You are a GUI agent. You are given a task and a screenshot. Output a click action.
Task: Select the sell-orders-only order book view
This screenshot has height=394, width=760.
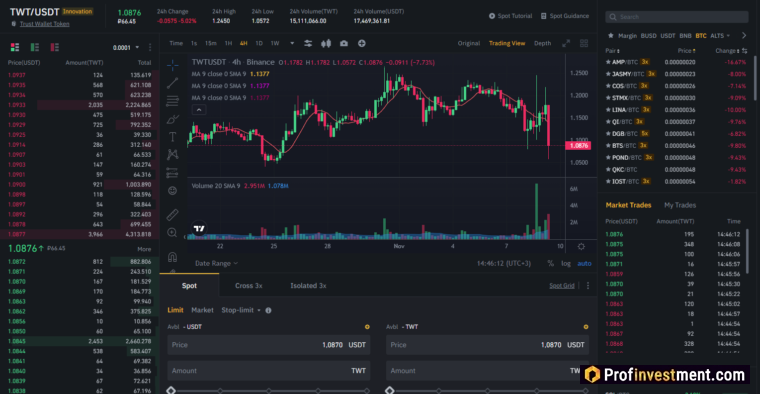(54, 47)
